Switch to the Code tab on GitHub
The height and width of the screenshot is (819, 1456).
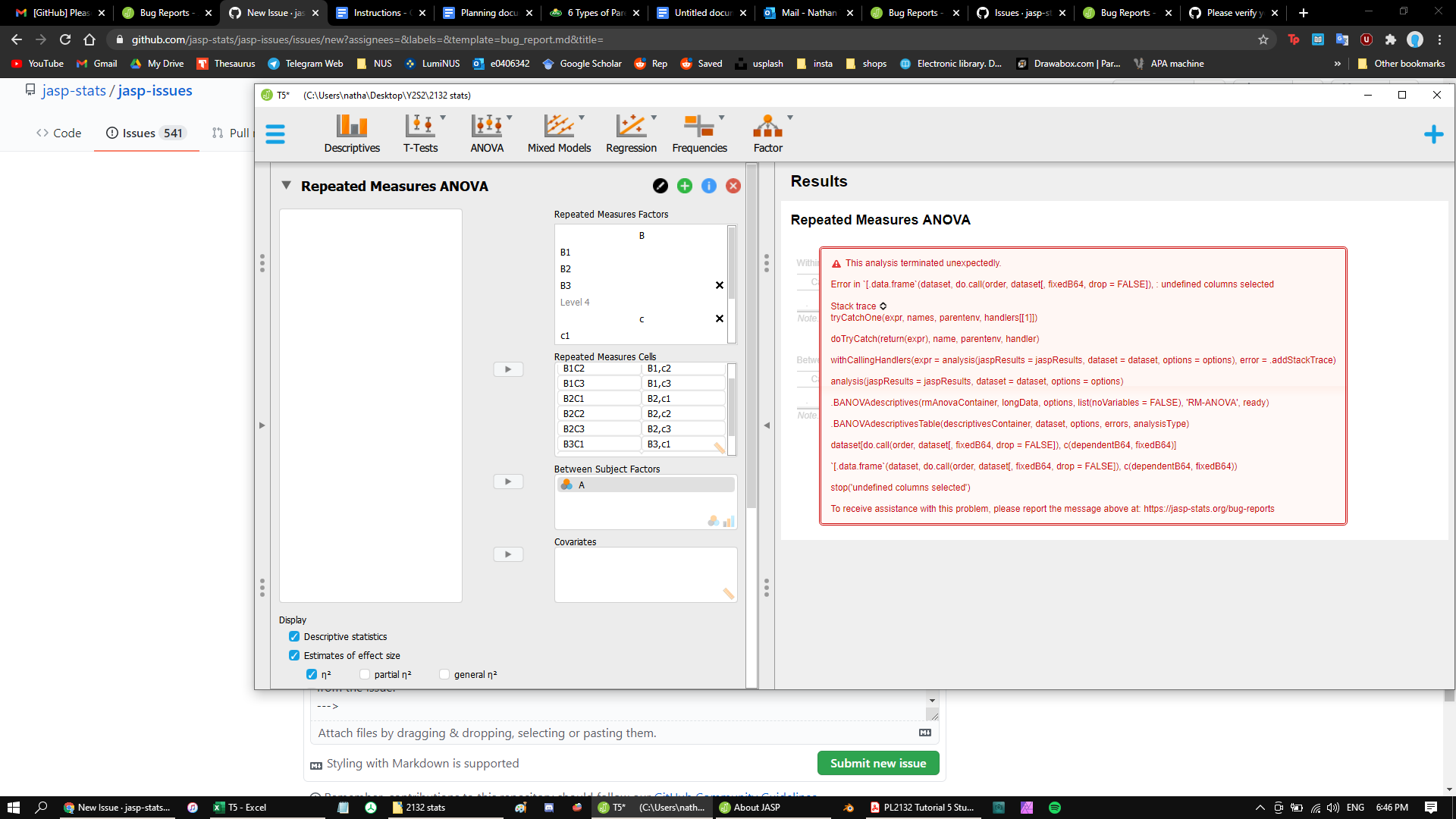(58, 133)
